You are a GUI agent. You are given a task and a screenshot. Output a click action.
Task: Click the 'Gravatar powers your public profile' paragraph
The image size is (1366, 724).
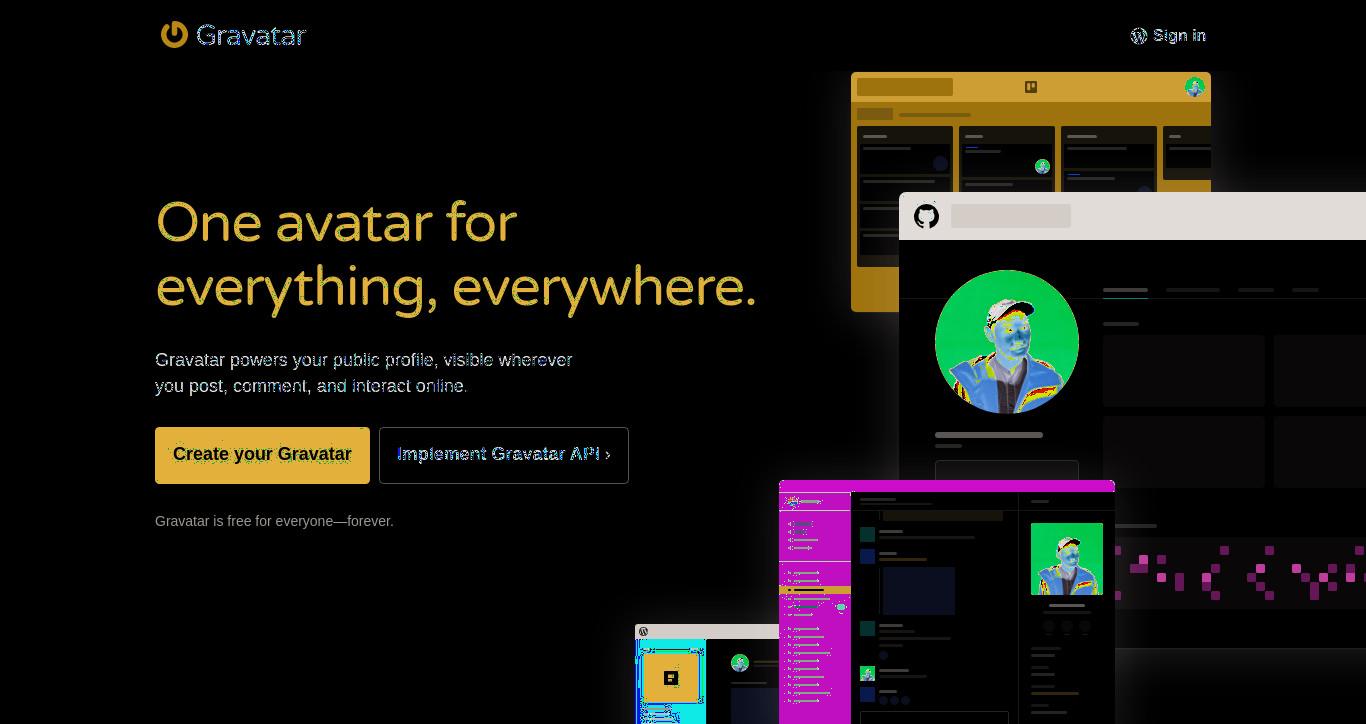click(364, 372)
